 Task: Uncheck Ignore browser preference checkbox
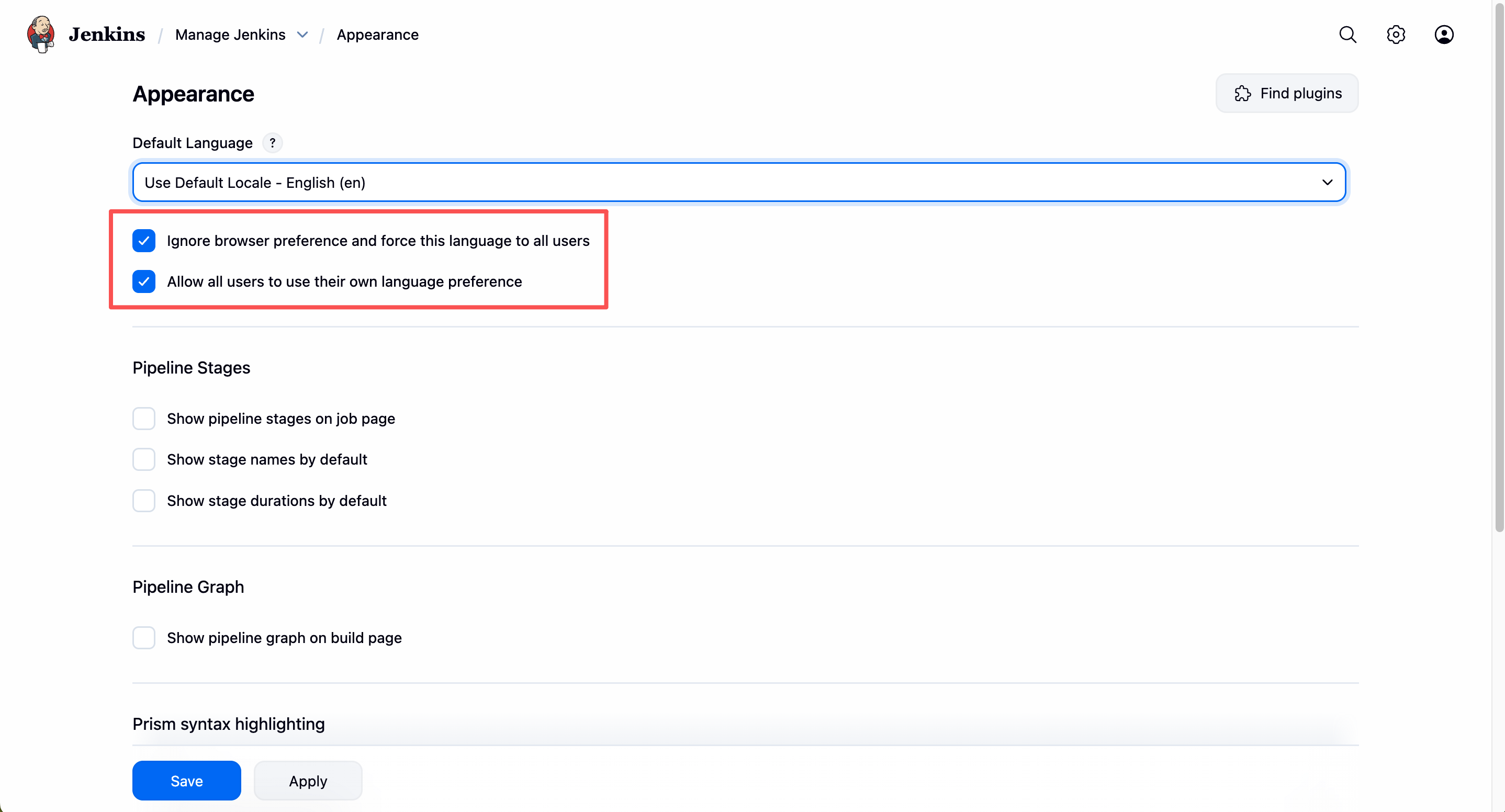click(144, 241)
